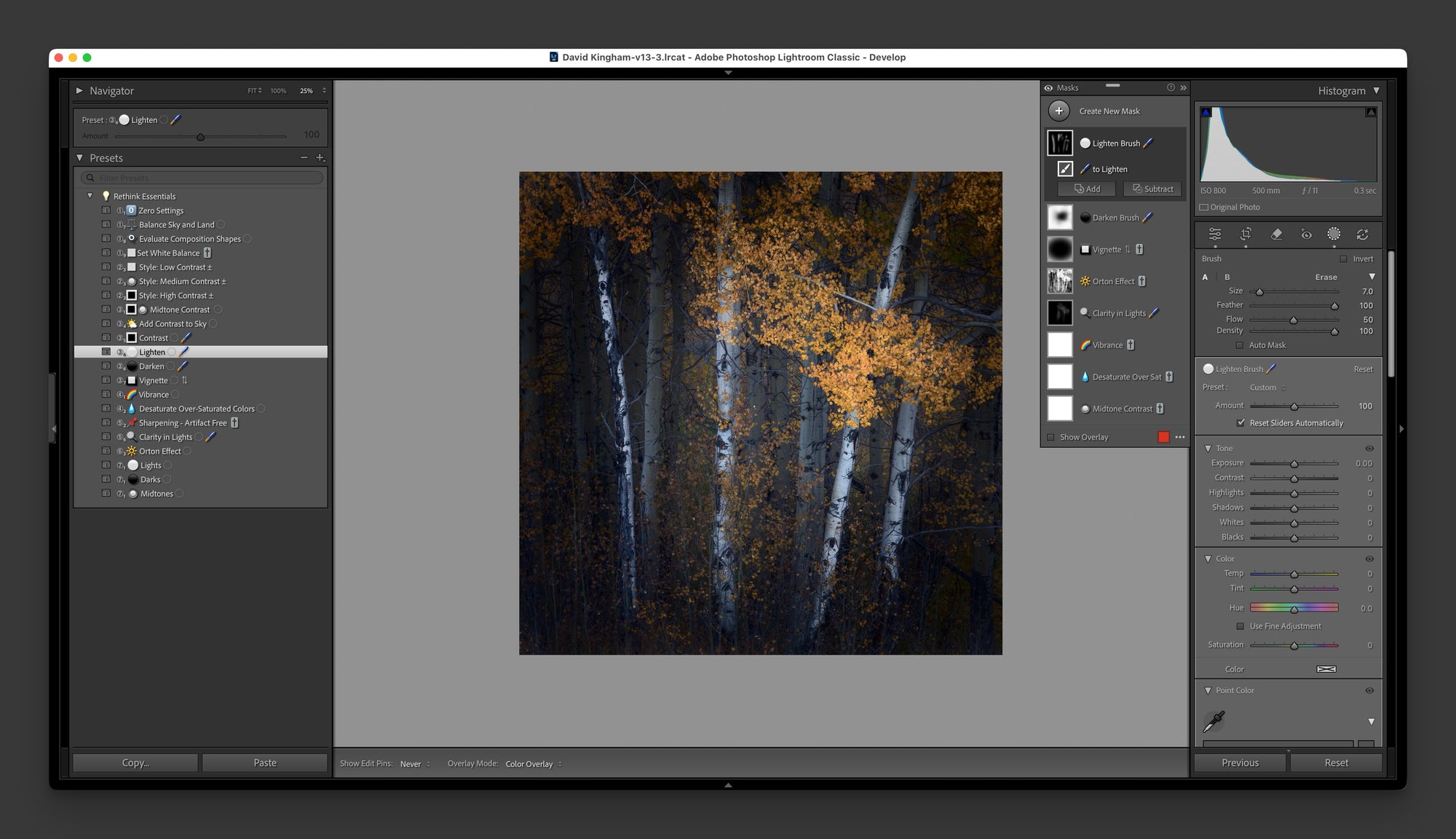The image size is (1456, 839).
Task: Switch to brush B
Action: point(1227,277)
